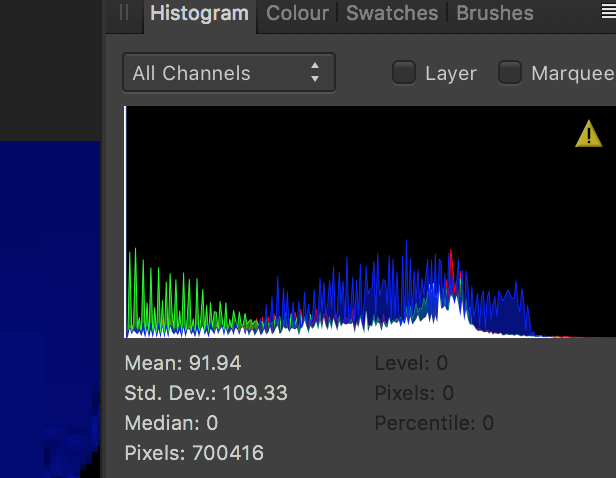Click the Level: 0 readout
616x478 pixels.
[x=411, y=363]
